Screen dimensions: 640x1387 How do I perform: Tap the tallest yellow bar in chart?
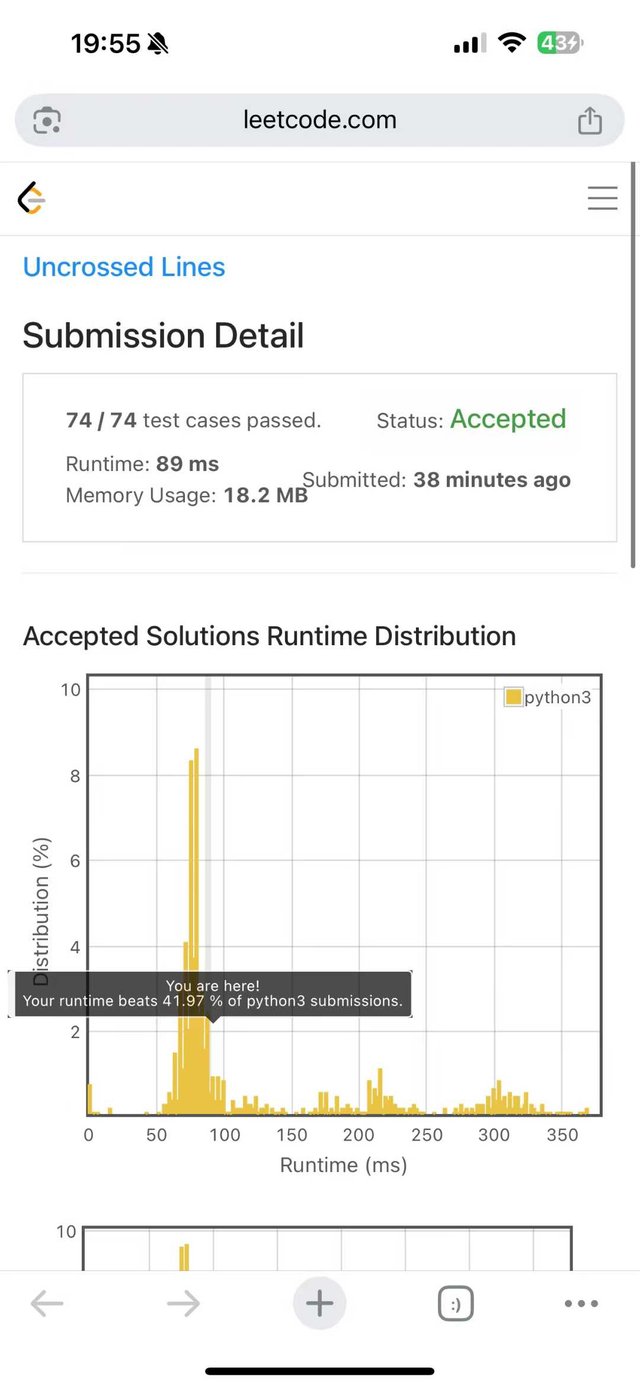[196, 930]
